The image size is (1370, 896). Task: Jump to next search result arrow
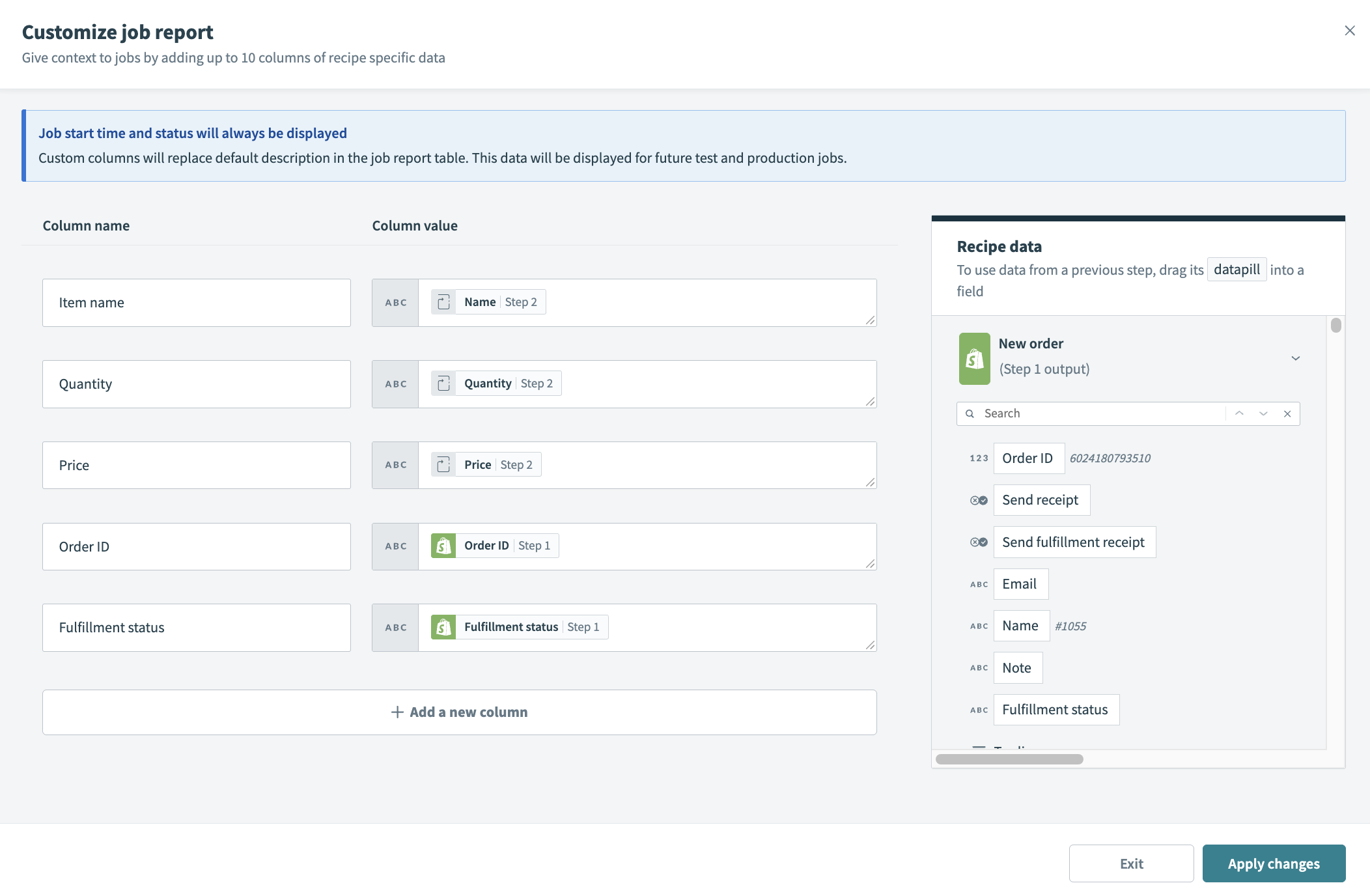pyautogui.click(x=1263, y=413)
